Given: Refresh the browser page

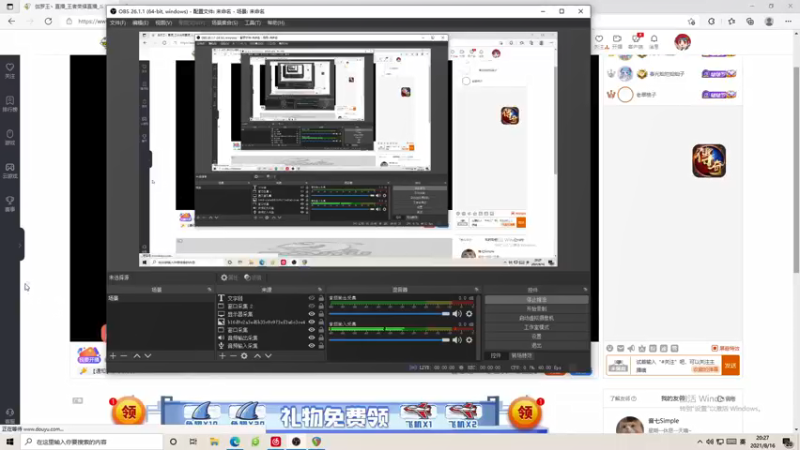Looking at the screenshot, I should click(x=48, y=21).
